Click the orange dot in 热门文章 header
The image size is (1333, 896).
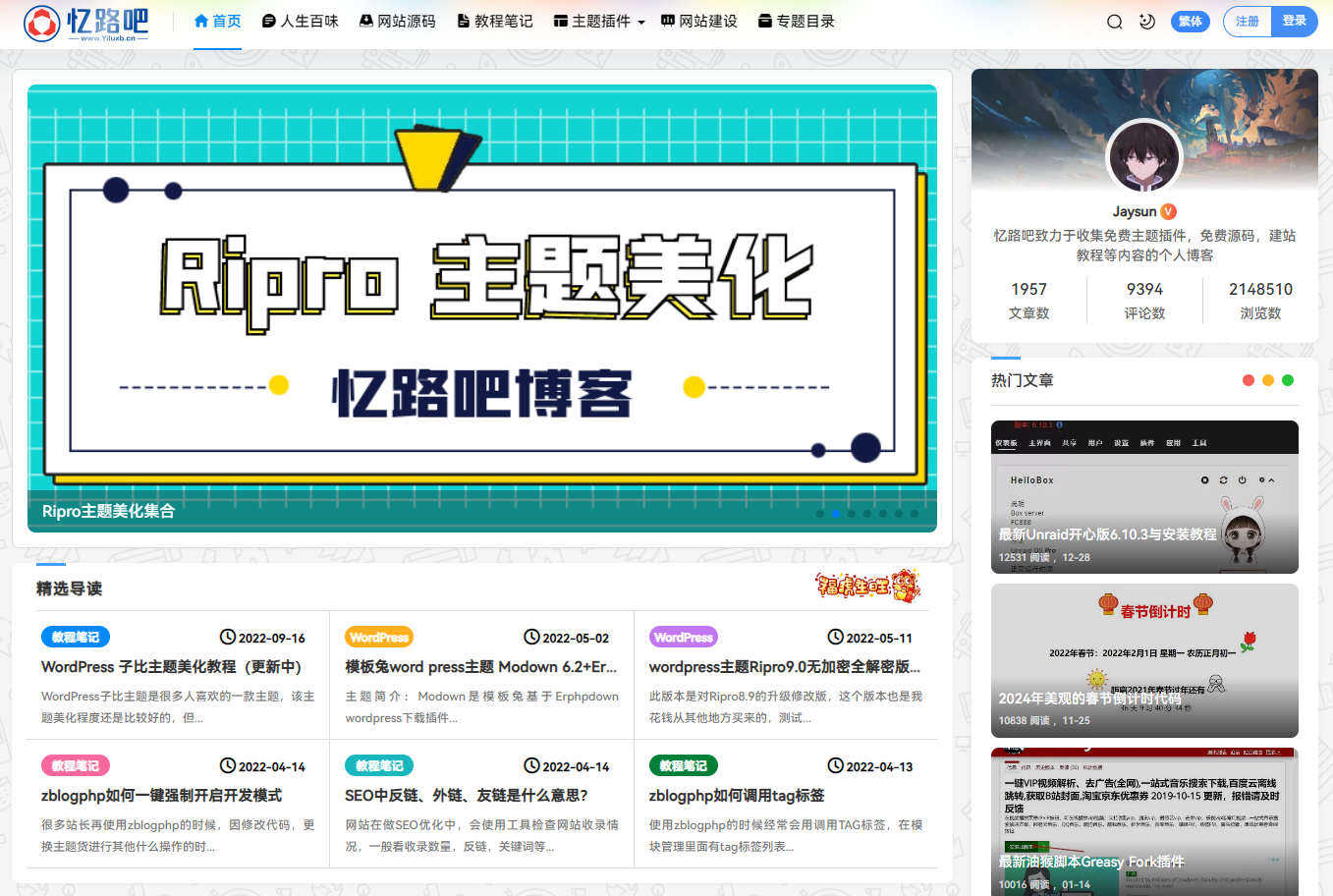pyautogui.click(x=1268, y=380)
